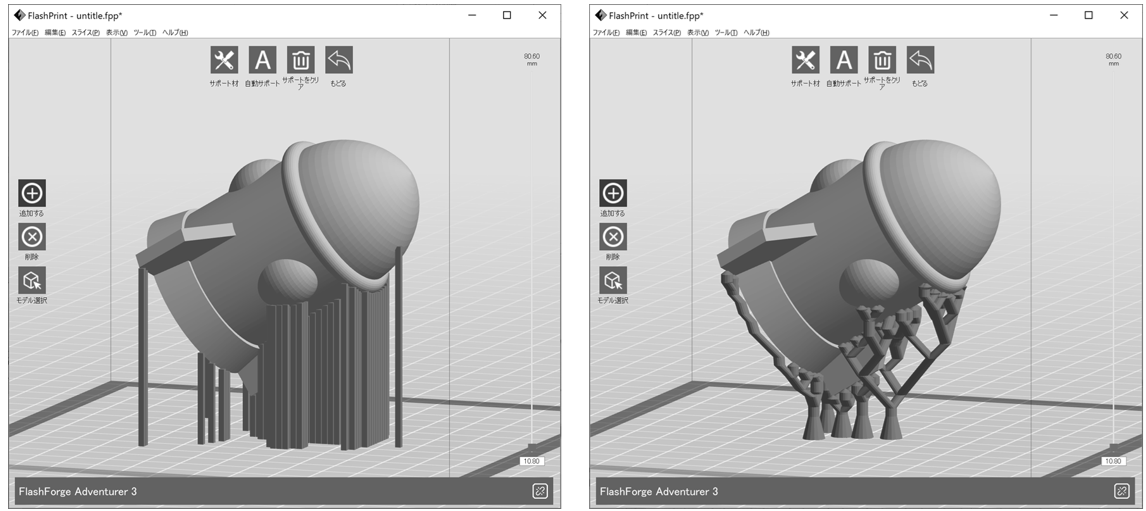Click モデル選択 cube icon in left window
Image resolution: width=1146 pixels, height=511 pixels.
click(32, 281)
